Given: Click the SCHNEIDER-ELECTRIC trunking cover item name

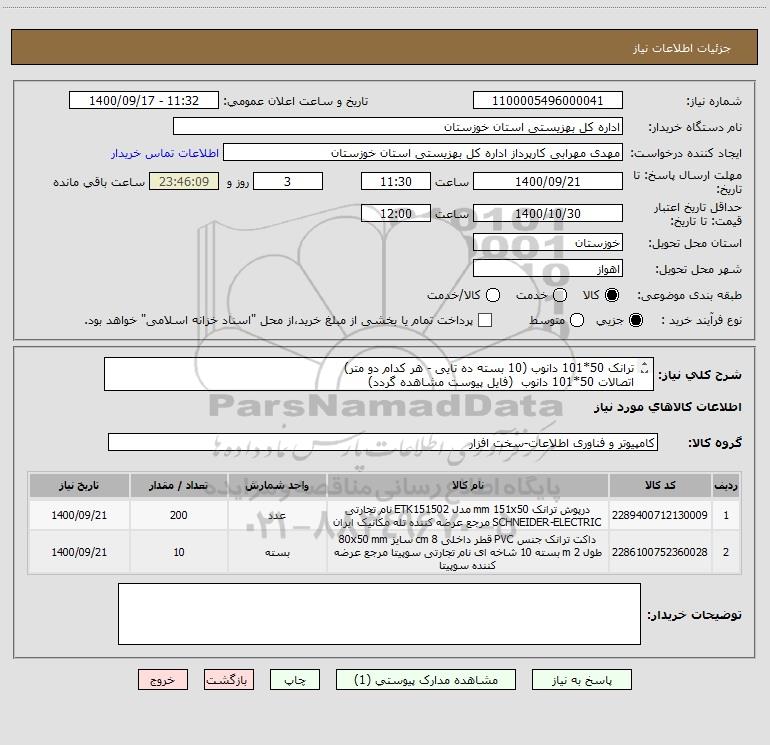Looking at the screenshot, I should pyautogui.click(x=468, y=516).
